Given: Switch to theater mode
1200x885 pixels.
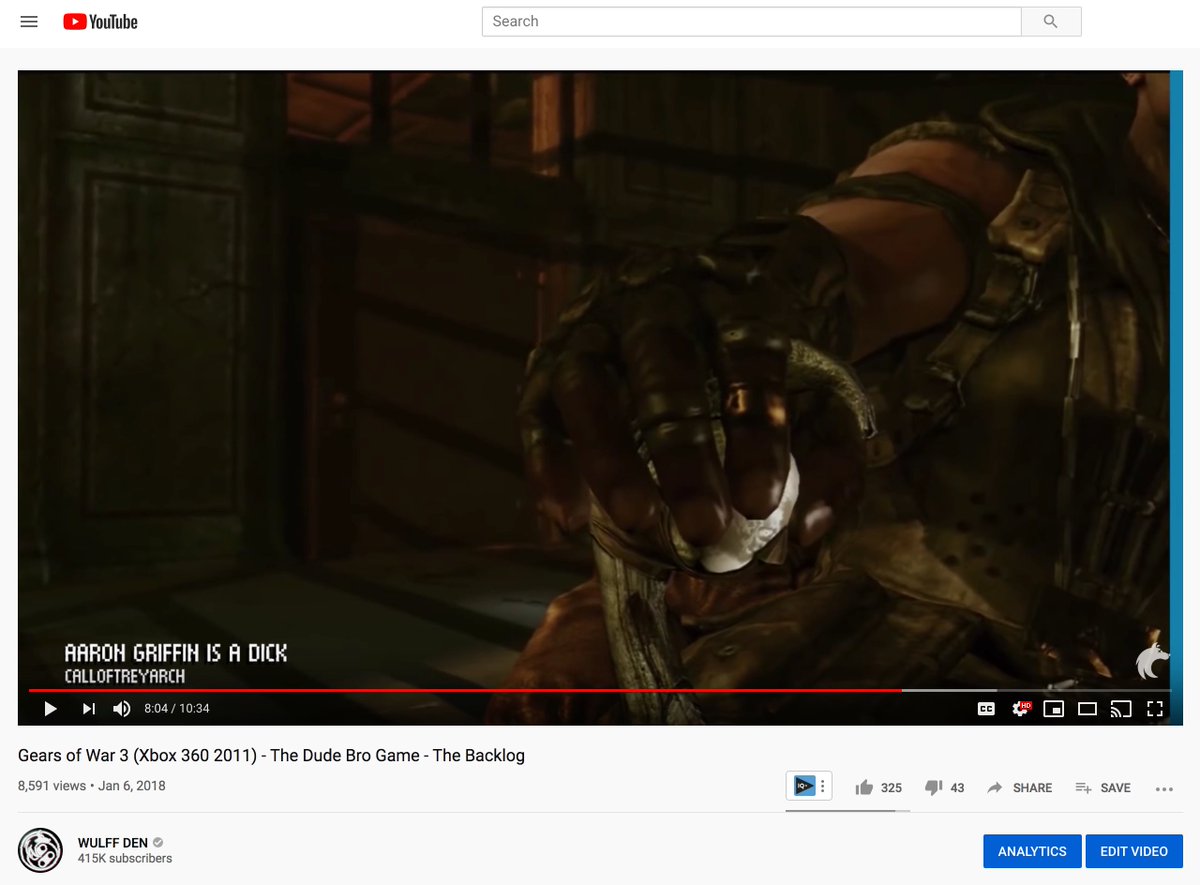Looking at the screenshot, I should tap(1087, 709).
